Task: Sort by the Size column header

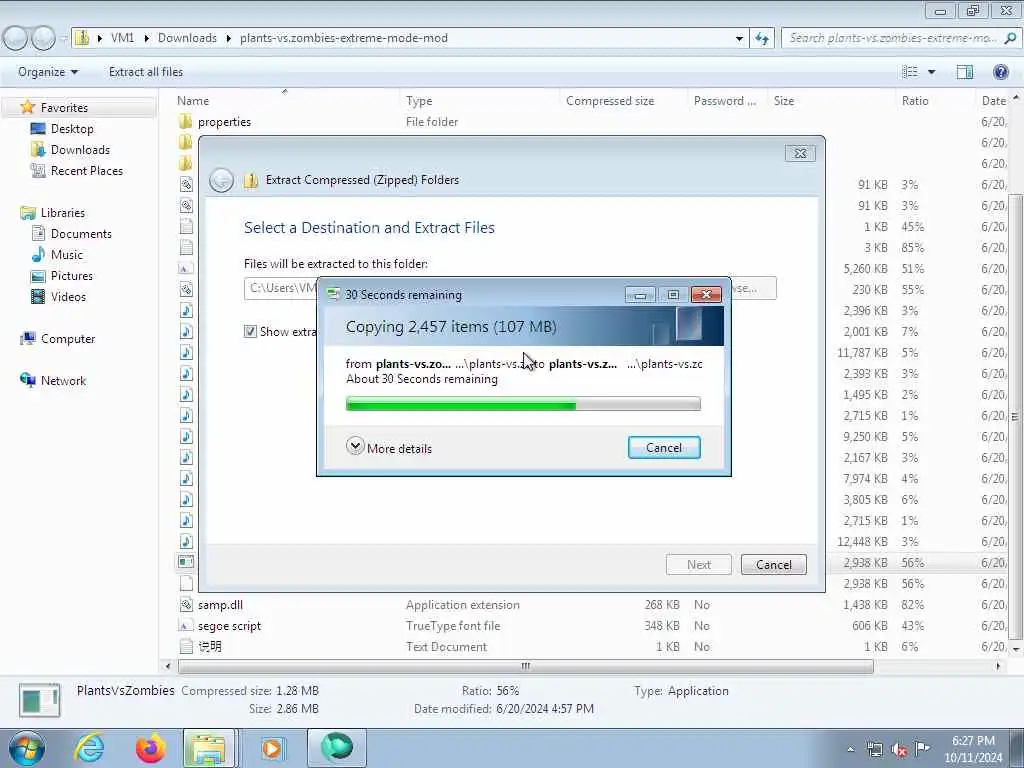Action: pyautogui.click(x=784, y=101)
